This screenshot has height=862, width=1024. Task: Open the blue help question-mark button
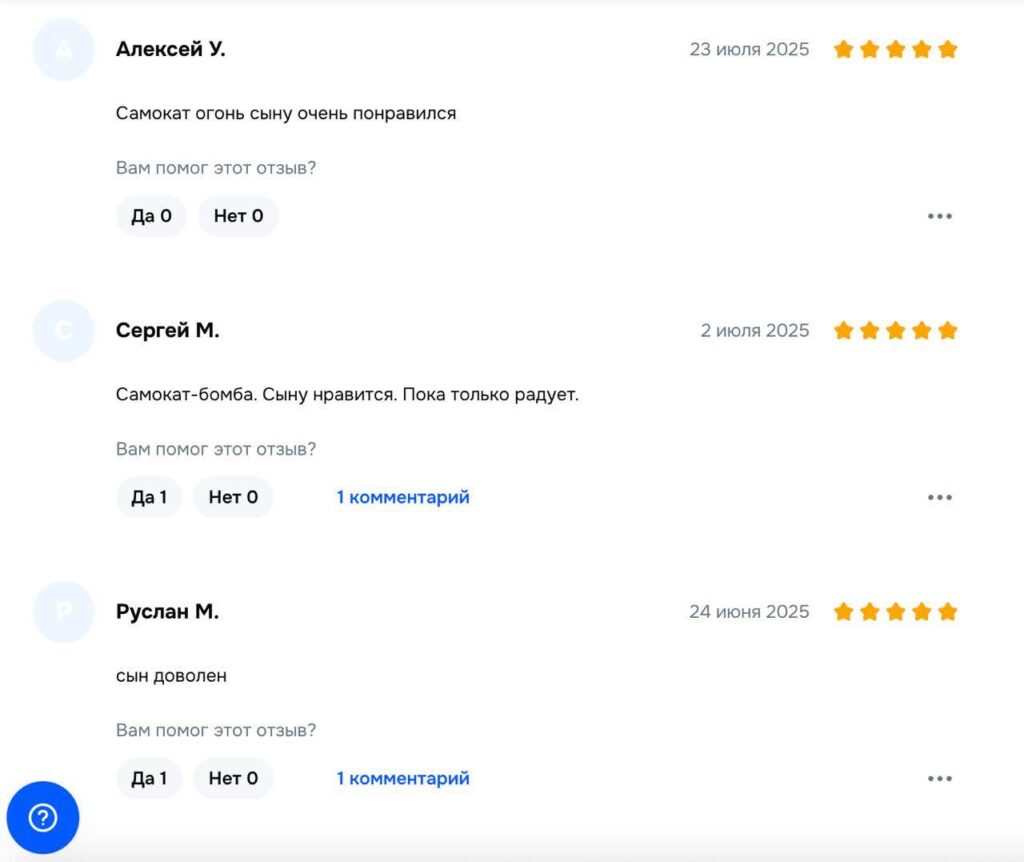point(42,817)
